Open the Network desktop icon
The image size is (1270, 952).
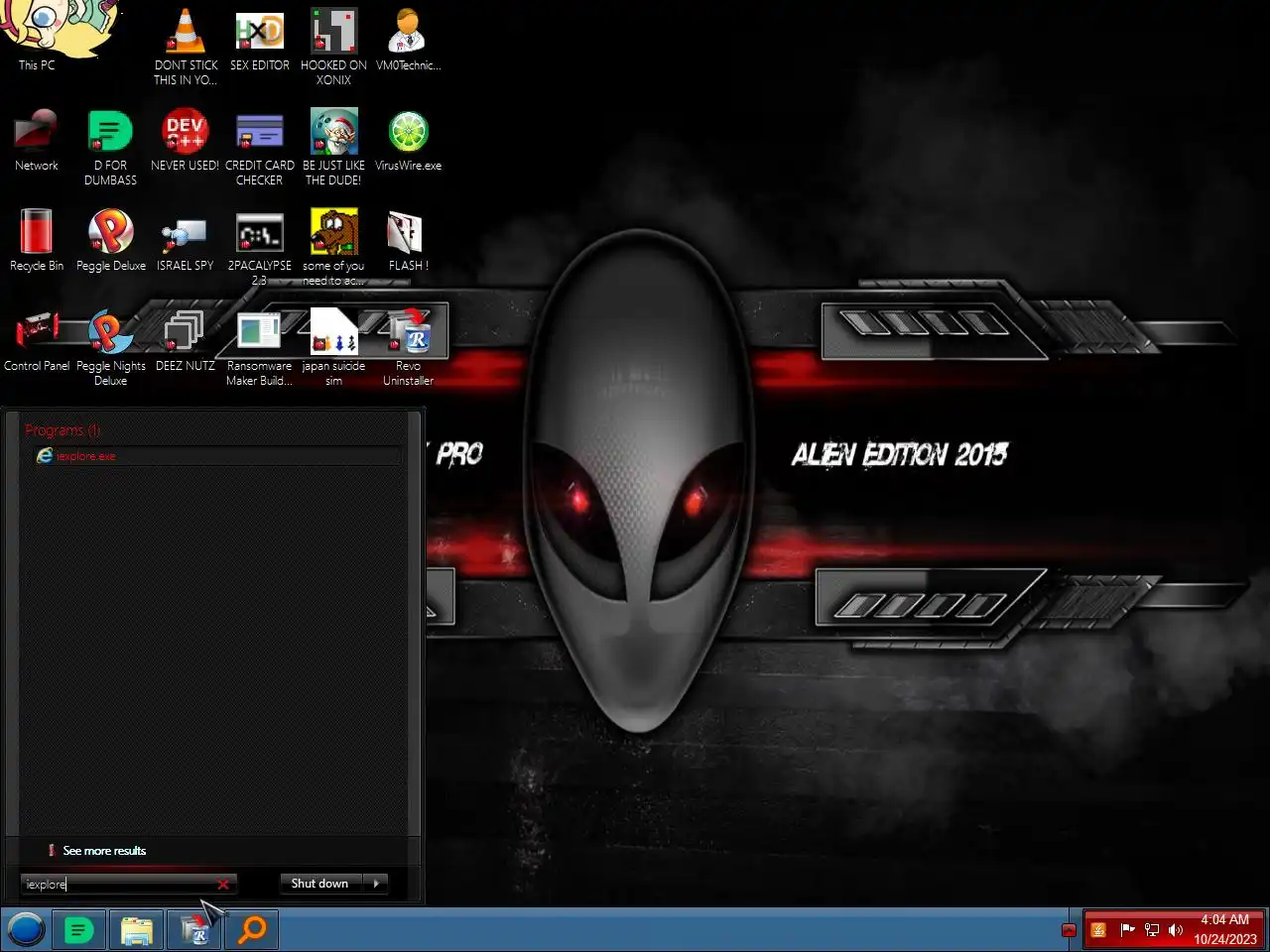point(37,141)
